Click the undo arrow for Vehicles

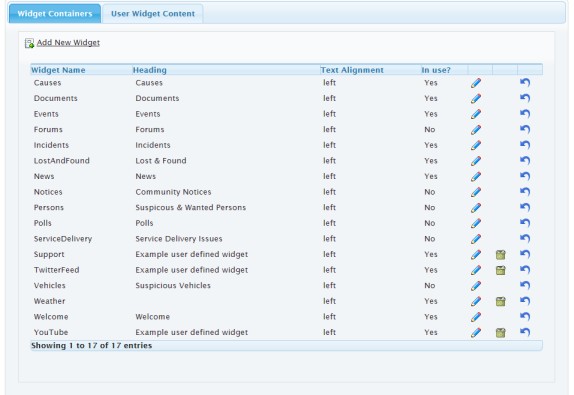coord(525,286)
